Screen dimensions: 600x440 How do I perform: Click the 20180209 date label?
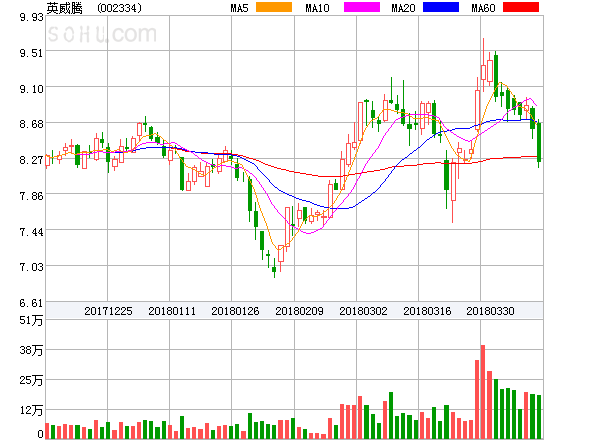(x=299, y=311)
